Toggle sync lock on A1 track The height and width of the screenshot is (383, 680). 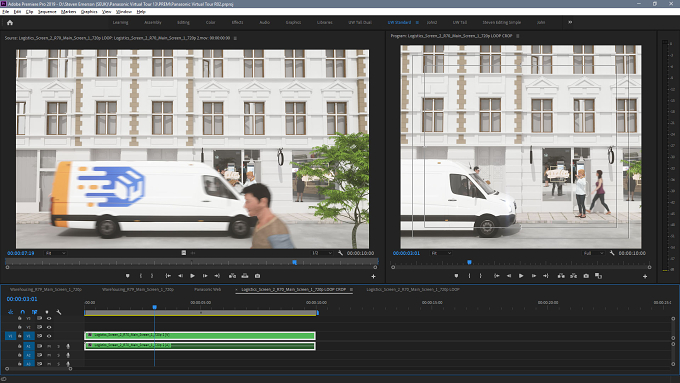[x=39, y=346]
